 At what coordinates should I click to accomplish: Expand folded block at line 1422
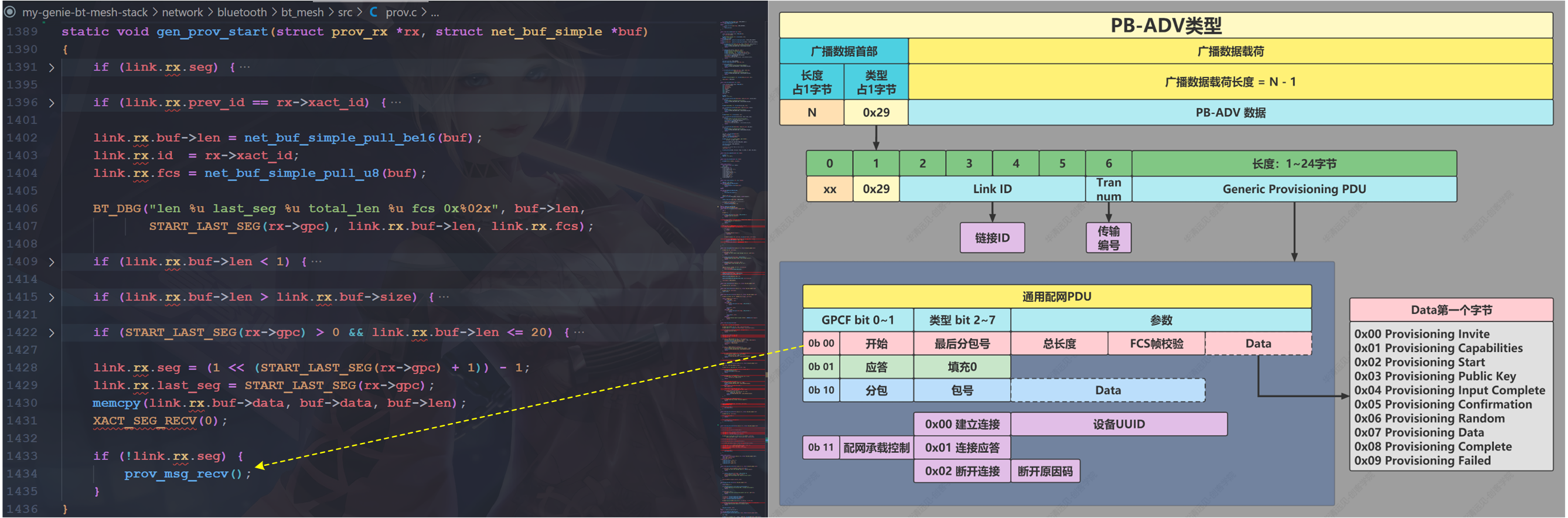pos(52,332)
